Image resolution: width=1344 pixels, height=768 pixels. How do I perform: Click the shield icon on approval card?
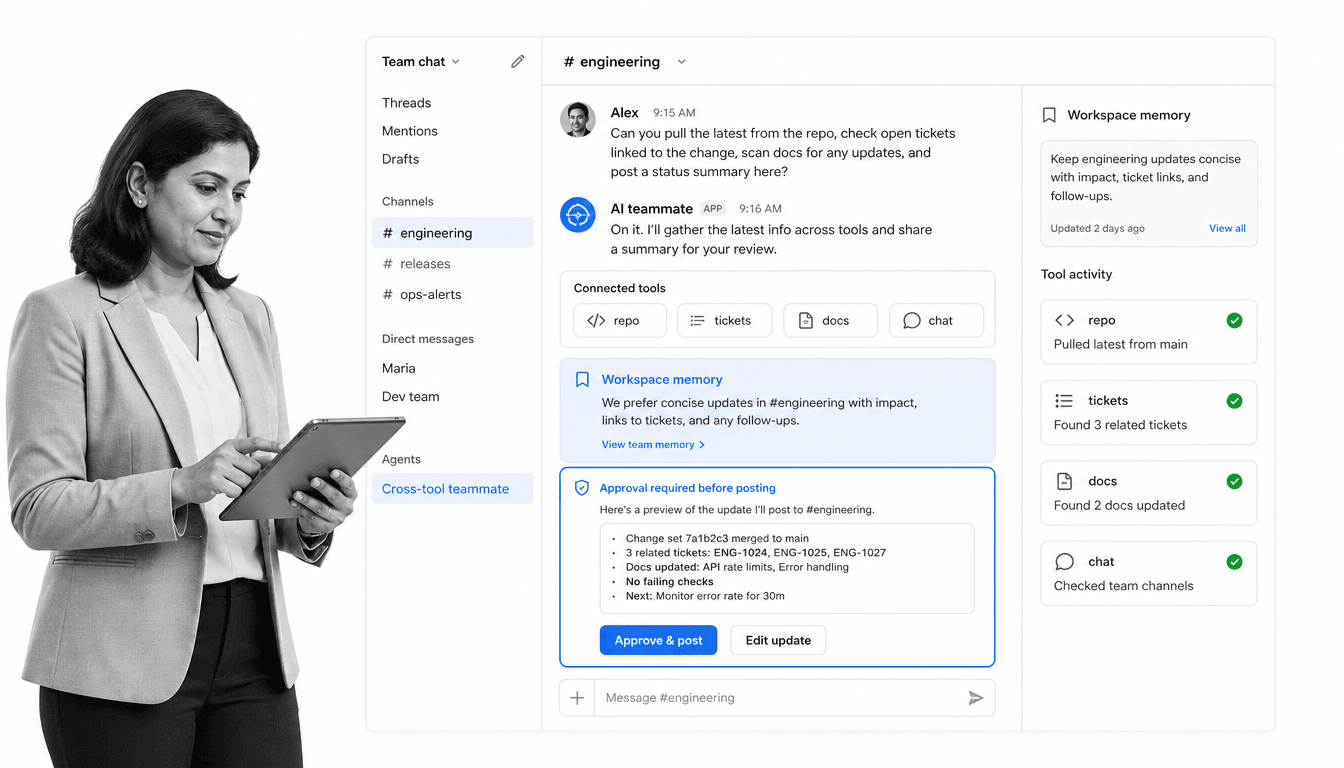click(x=582, y=488)
